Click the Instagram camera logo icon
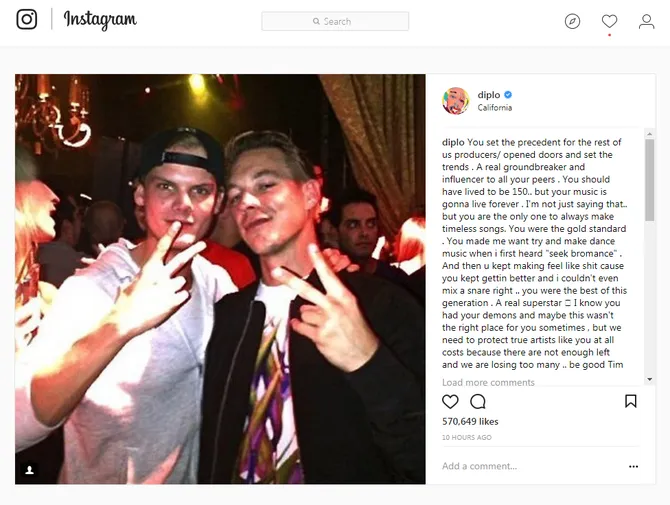 26,19
